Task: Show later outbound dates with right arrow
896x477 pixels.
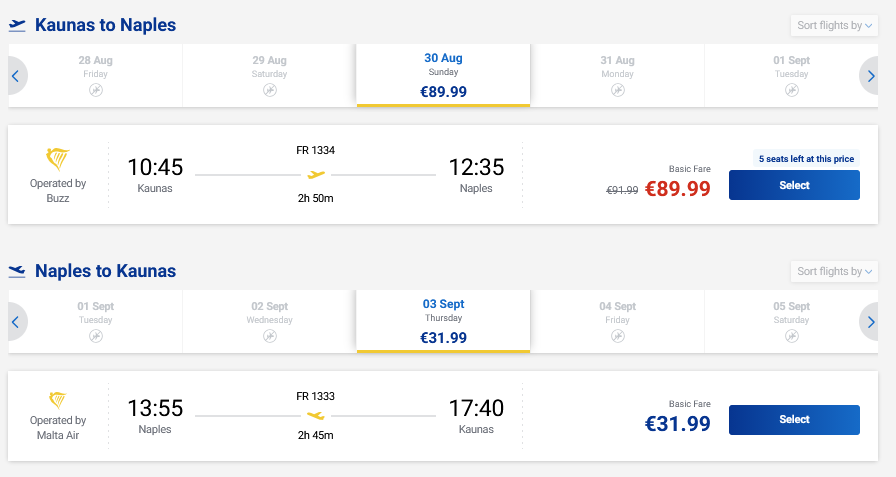Action: click(870, 76)
